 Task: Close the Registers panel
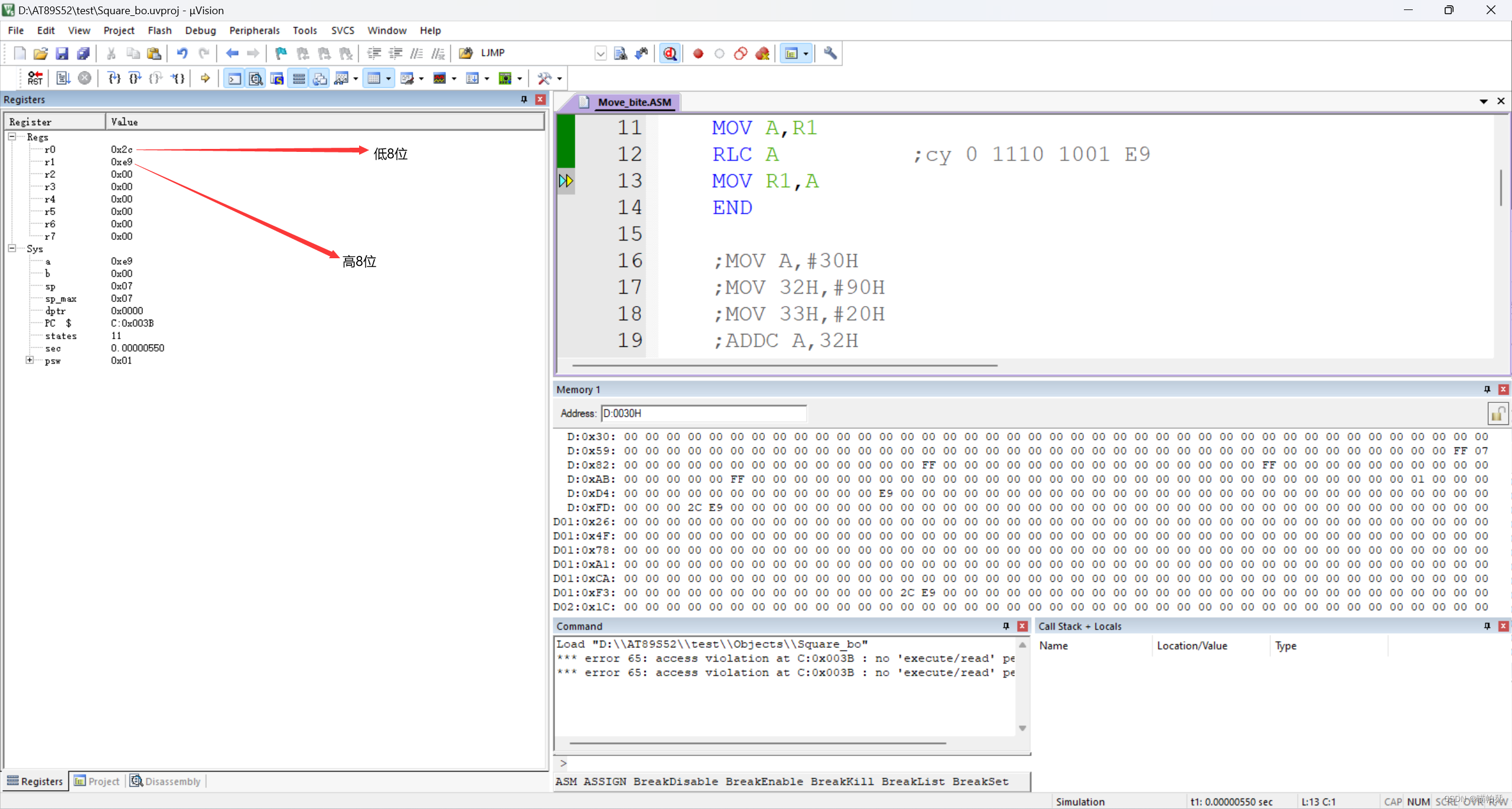click(540, 99)
